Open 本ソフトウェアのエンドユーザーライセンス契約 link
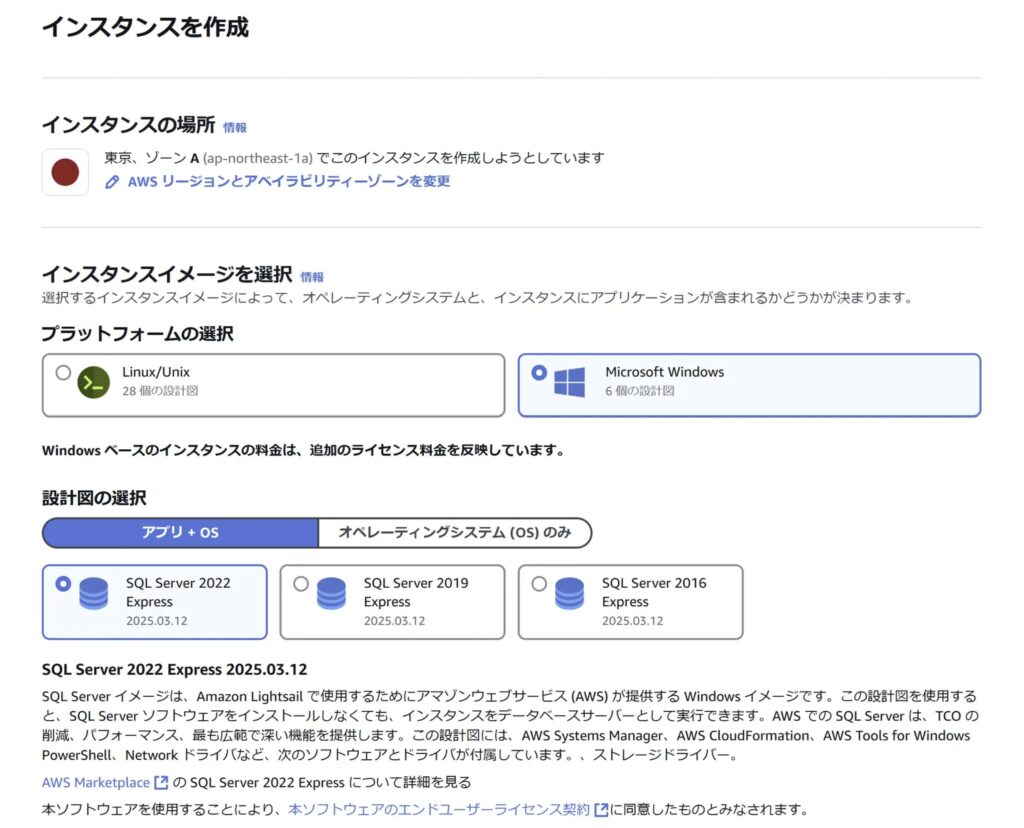 [439, 809]
